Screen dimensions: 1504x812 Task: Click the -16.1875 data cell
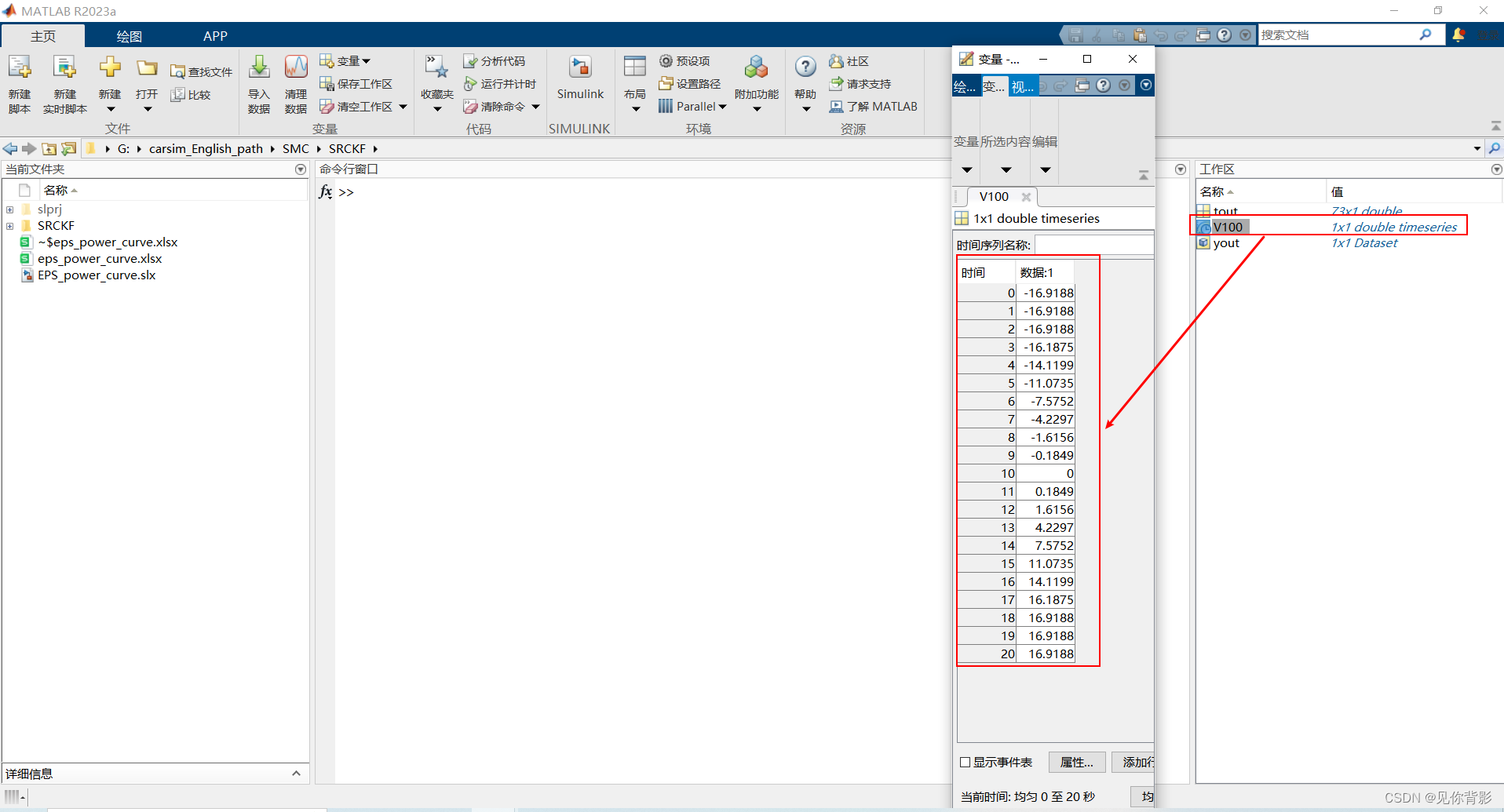1046,347
